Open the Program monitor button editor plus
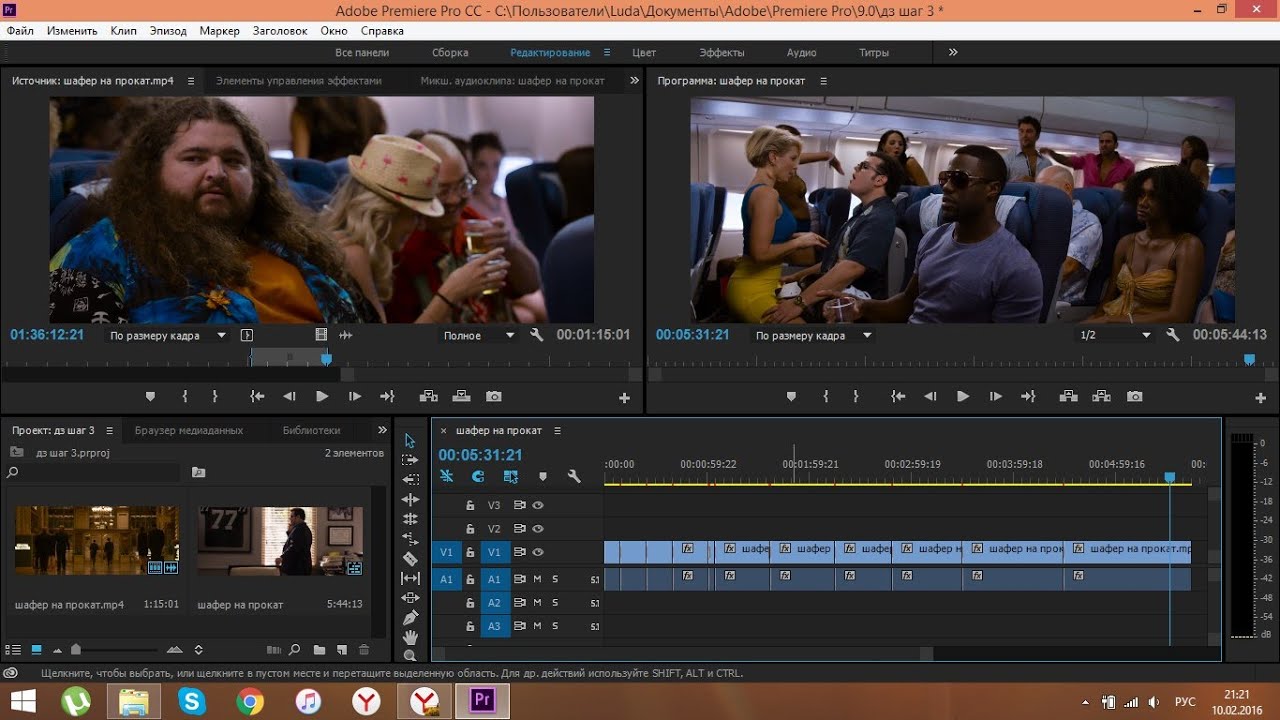The width and height of the screenshot is (1280, 720). (1260, 398)
